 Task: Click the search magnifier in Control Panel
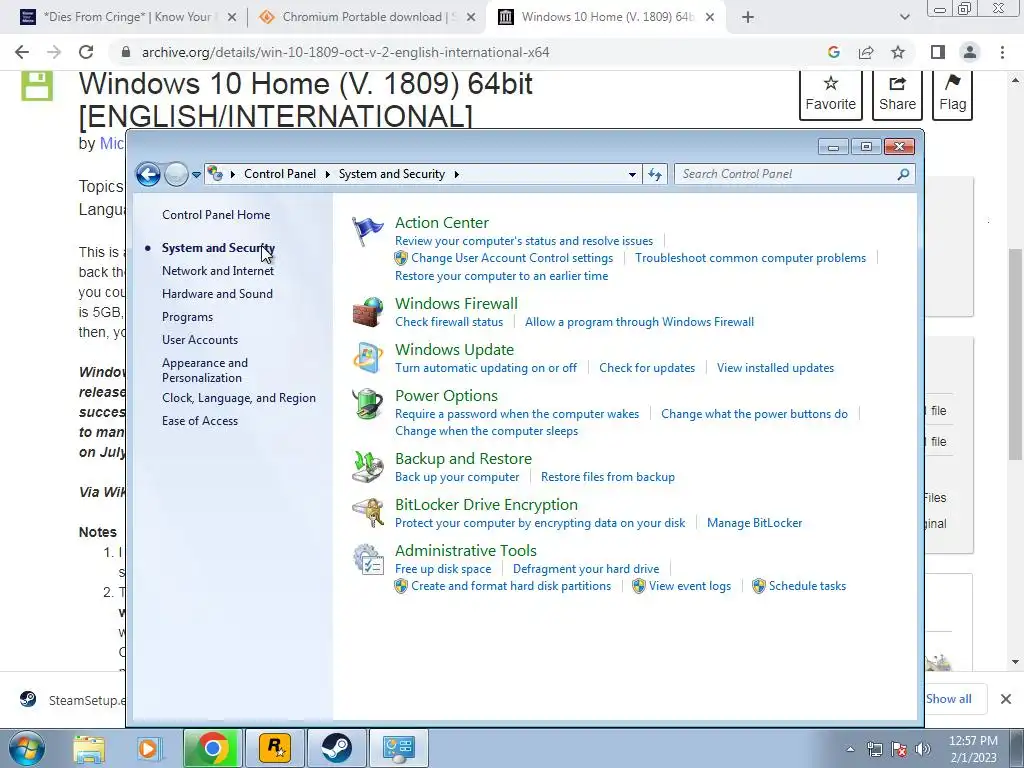click(x=903, y=174)
